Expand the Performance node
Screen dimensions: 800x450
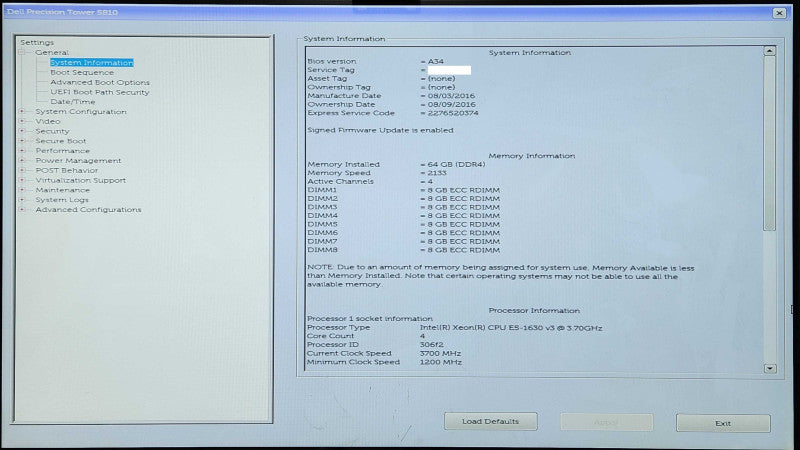[22, 151]
